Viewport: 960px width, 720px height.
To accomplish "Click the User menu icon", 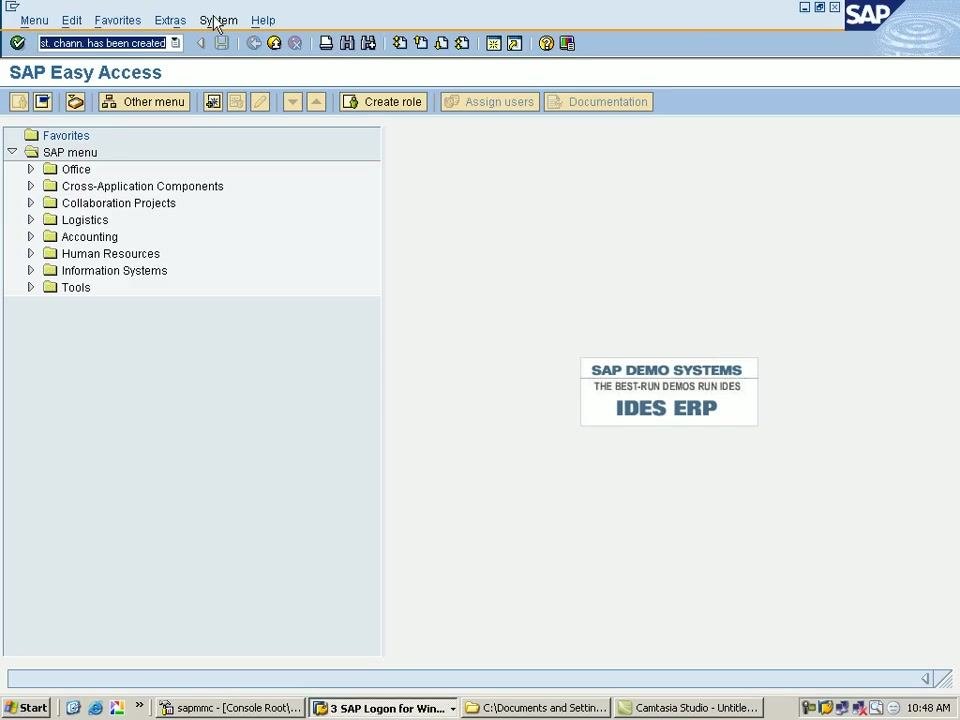I will click(19, 102).
